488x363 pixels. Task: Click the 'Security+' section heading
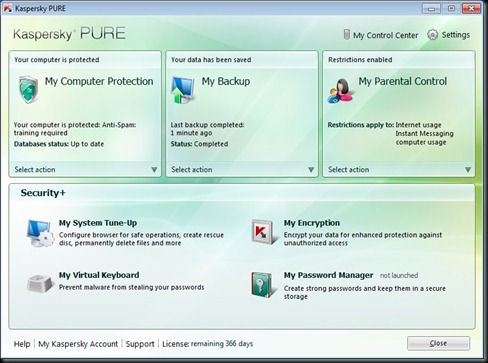(x=43, y=193)
